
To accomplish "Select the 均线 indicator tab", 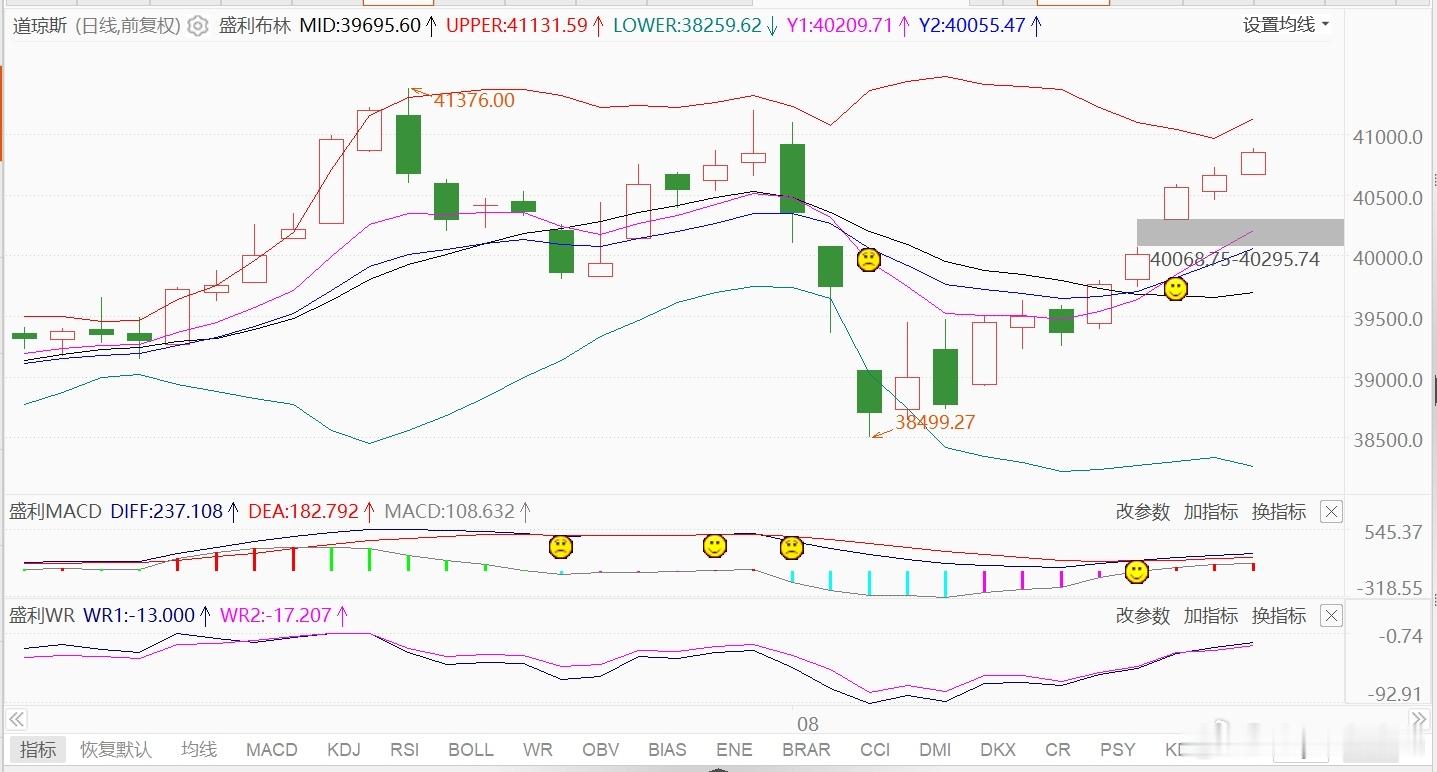I will 199,749.
